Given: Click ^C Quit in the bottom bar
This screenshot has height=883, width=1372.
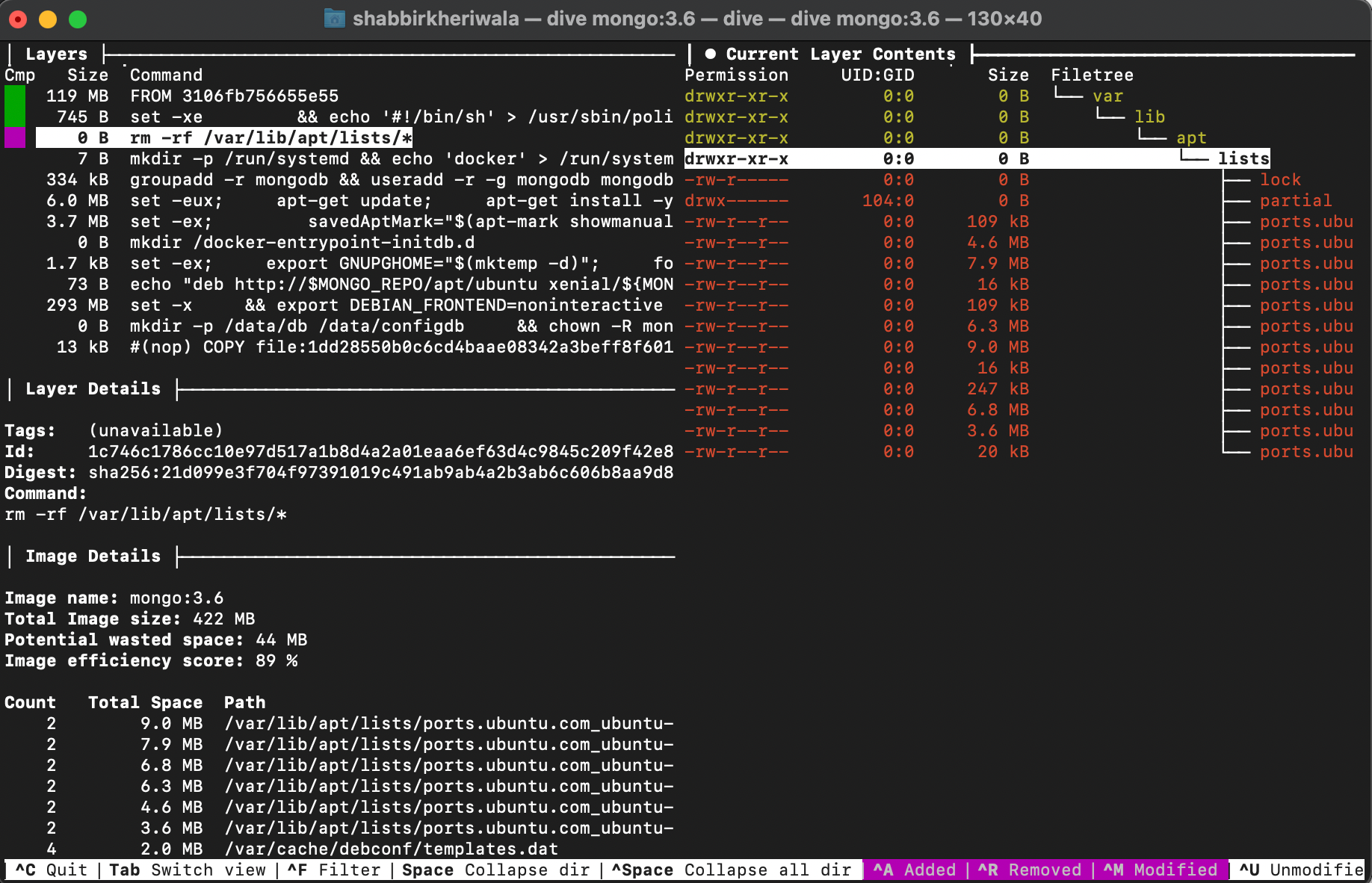Looking at the screenshot, I should click(x=51, y=870).
